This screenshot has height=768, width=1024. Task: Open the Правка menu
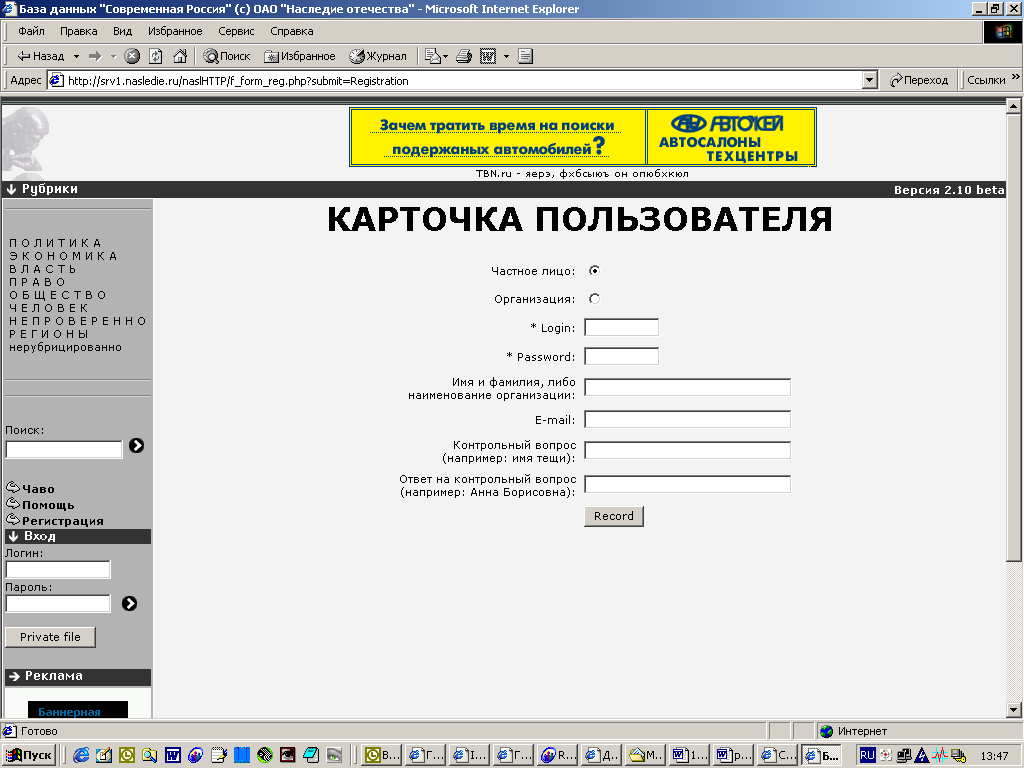click(78, 31)
